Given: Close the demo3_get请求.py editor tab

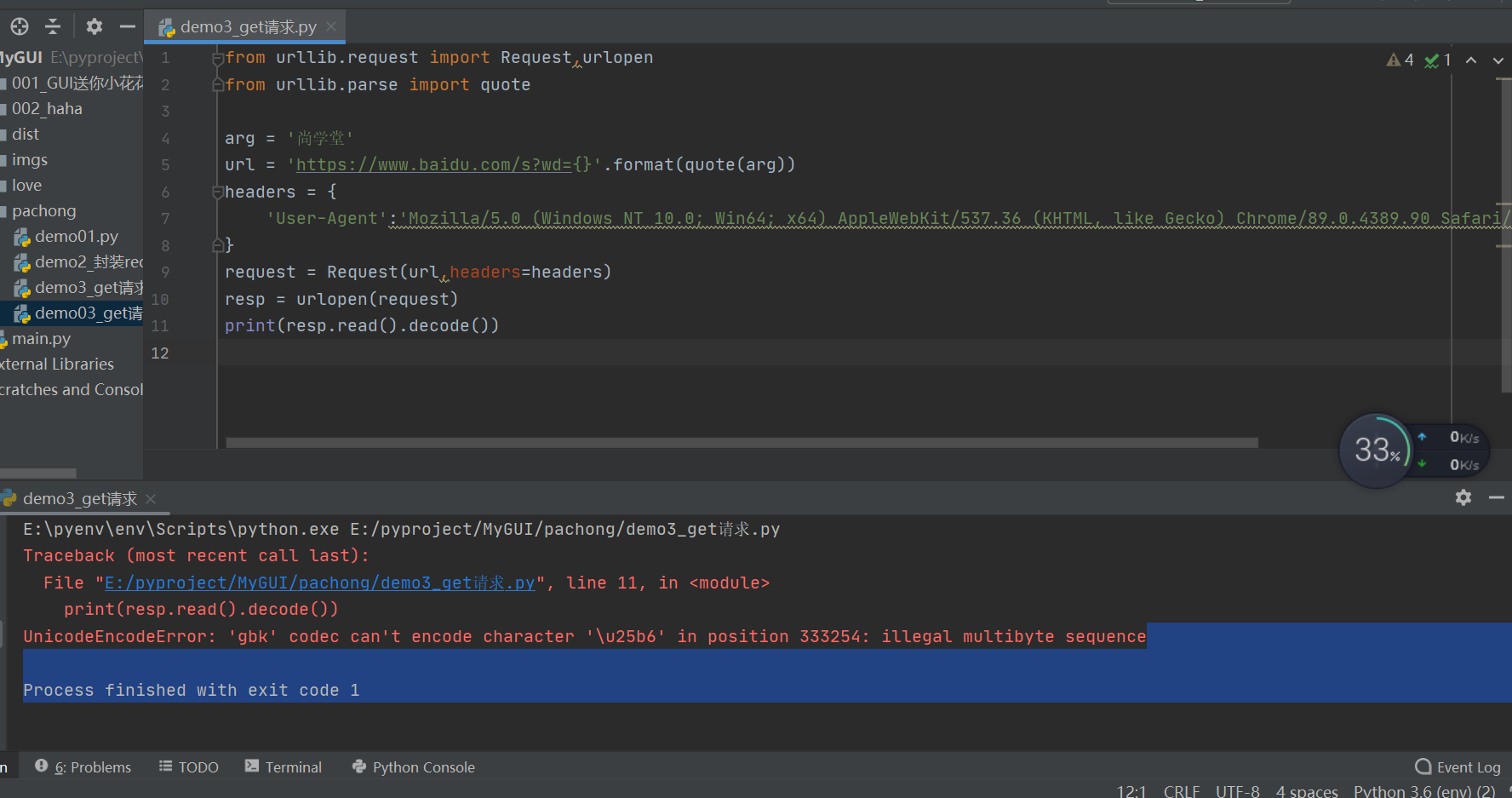Looking at the screenshot, I should (x=331, y=26).
